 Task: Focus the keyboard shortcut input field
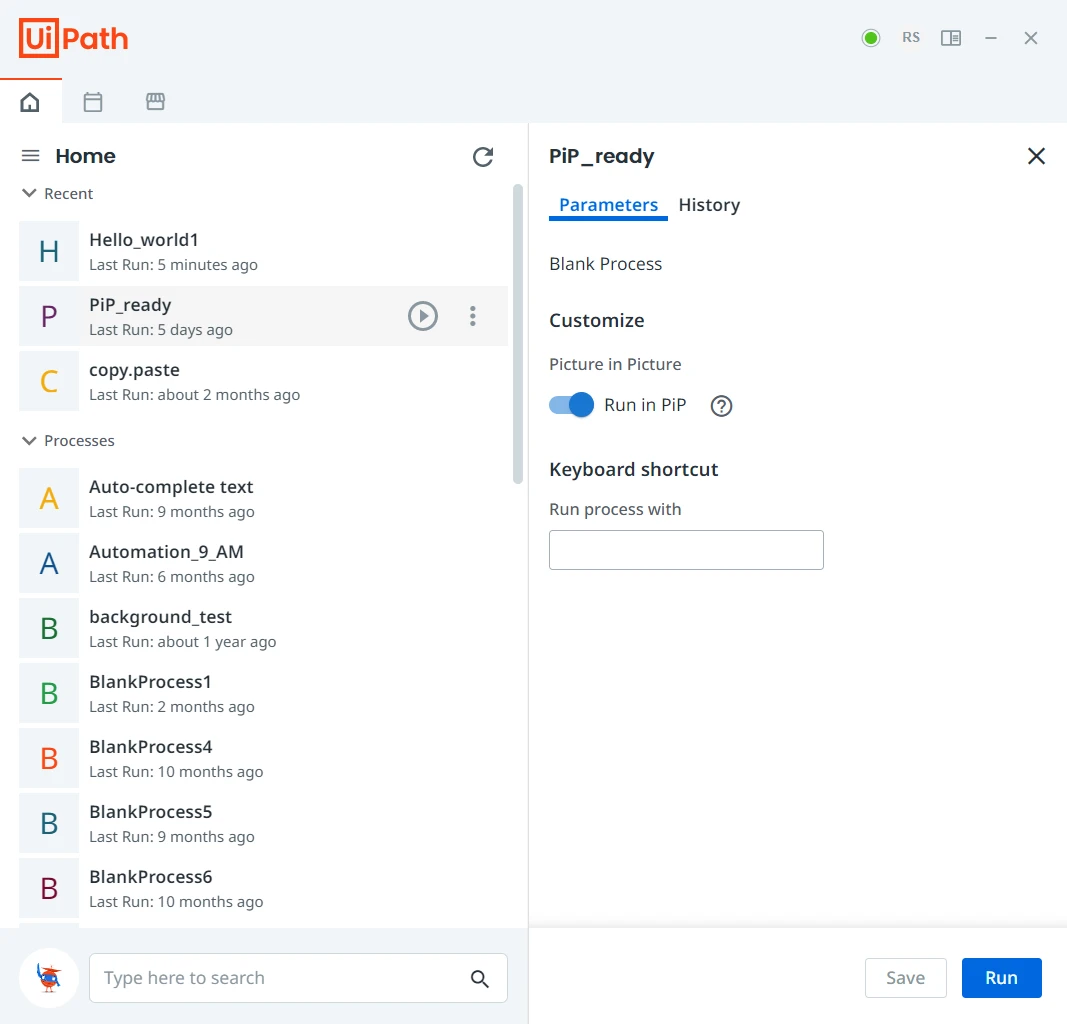pyautogui.click(x=686, y=550)
